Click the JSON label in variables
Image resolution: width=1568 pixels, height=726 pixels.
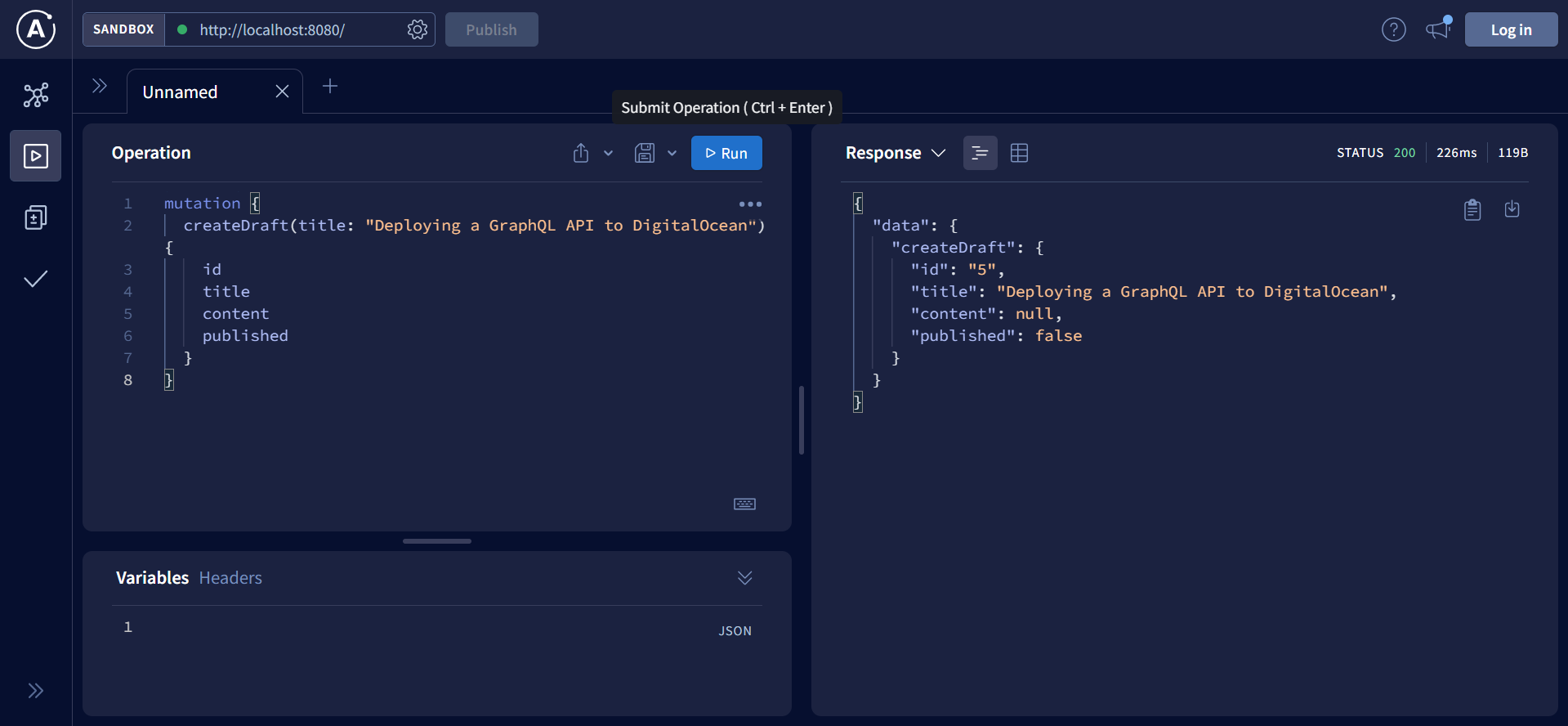pos(735,631)
